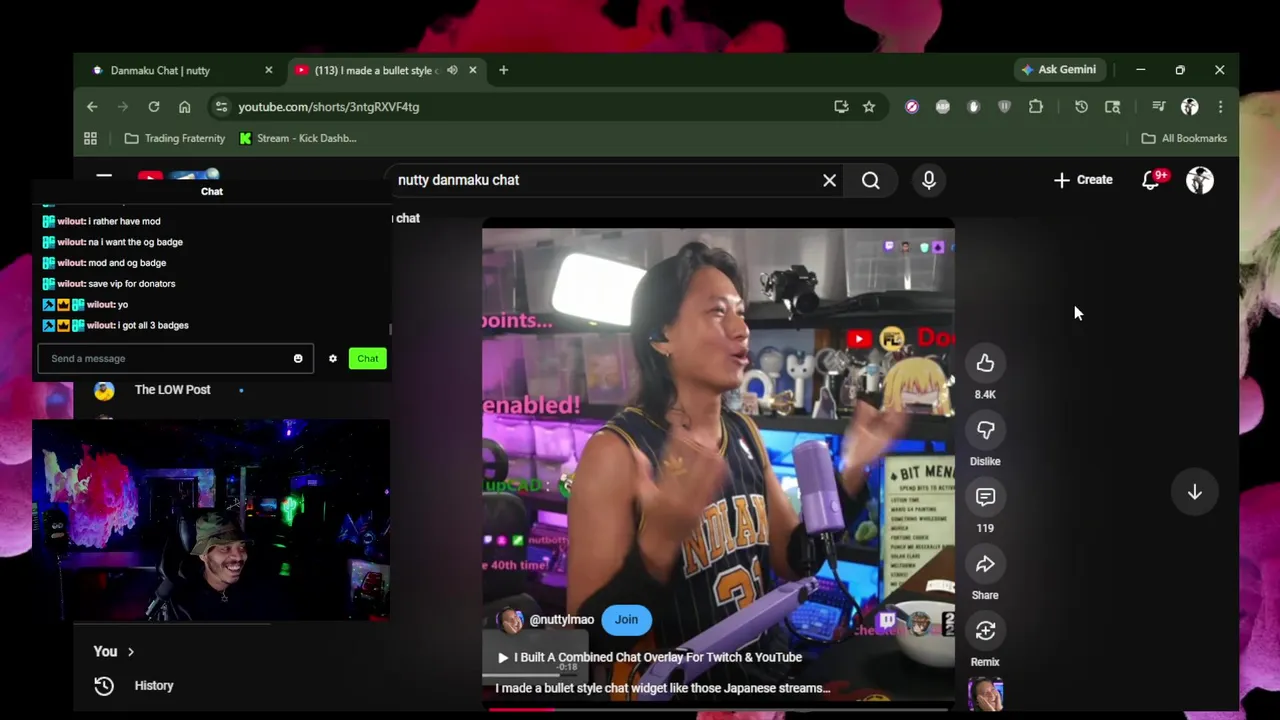
Task: Expand the You section
Action: [x=114, y=651]
